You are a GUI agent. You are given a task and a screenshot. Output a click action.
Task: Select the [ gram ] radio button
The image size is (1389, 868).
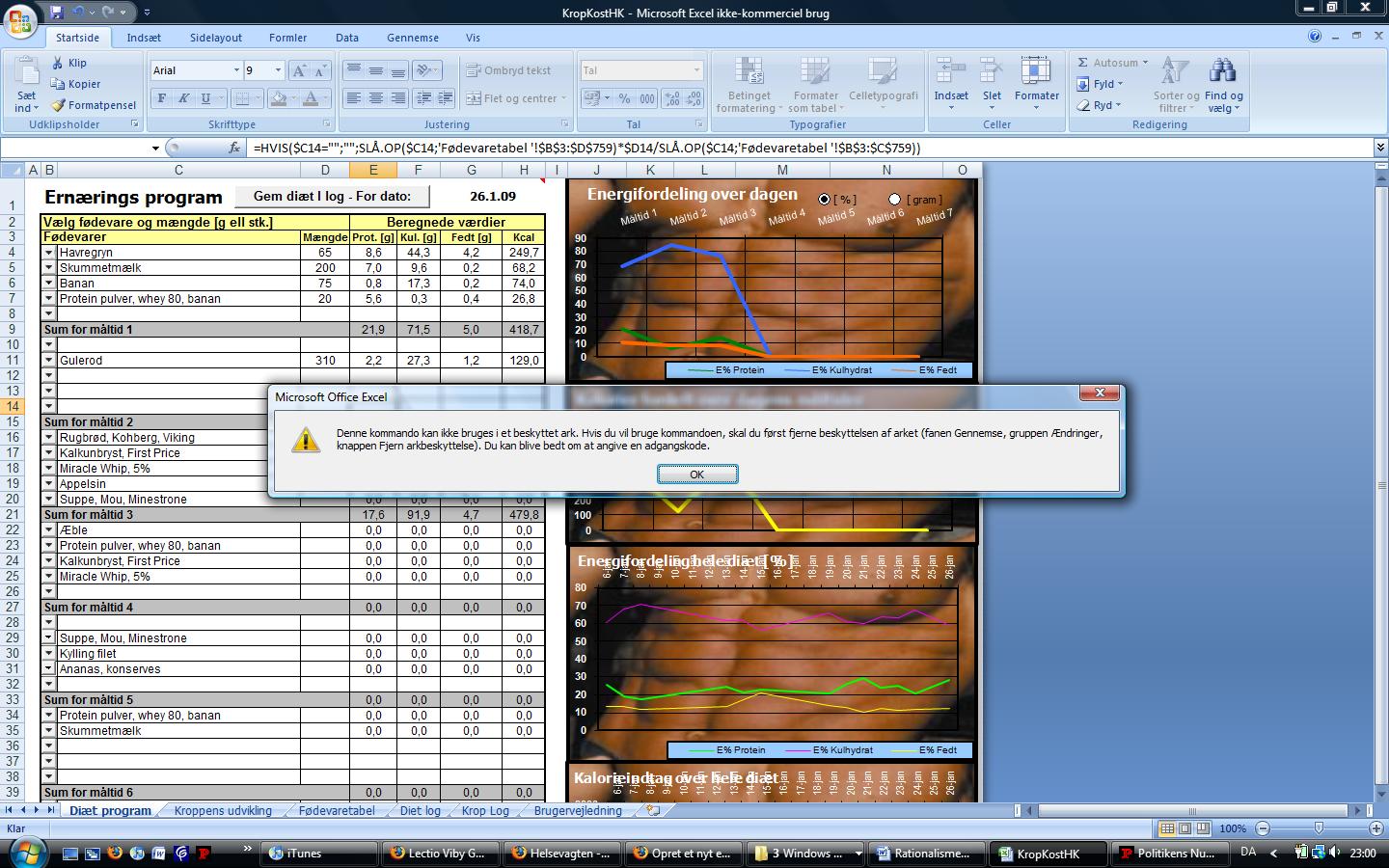click(x=894, y=200)
